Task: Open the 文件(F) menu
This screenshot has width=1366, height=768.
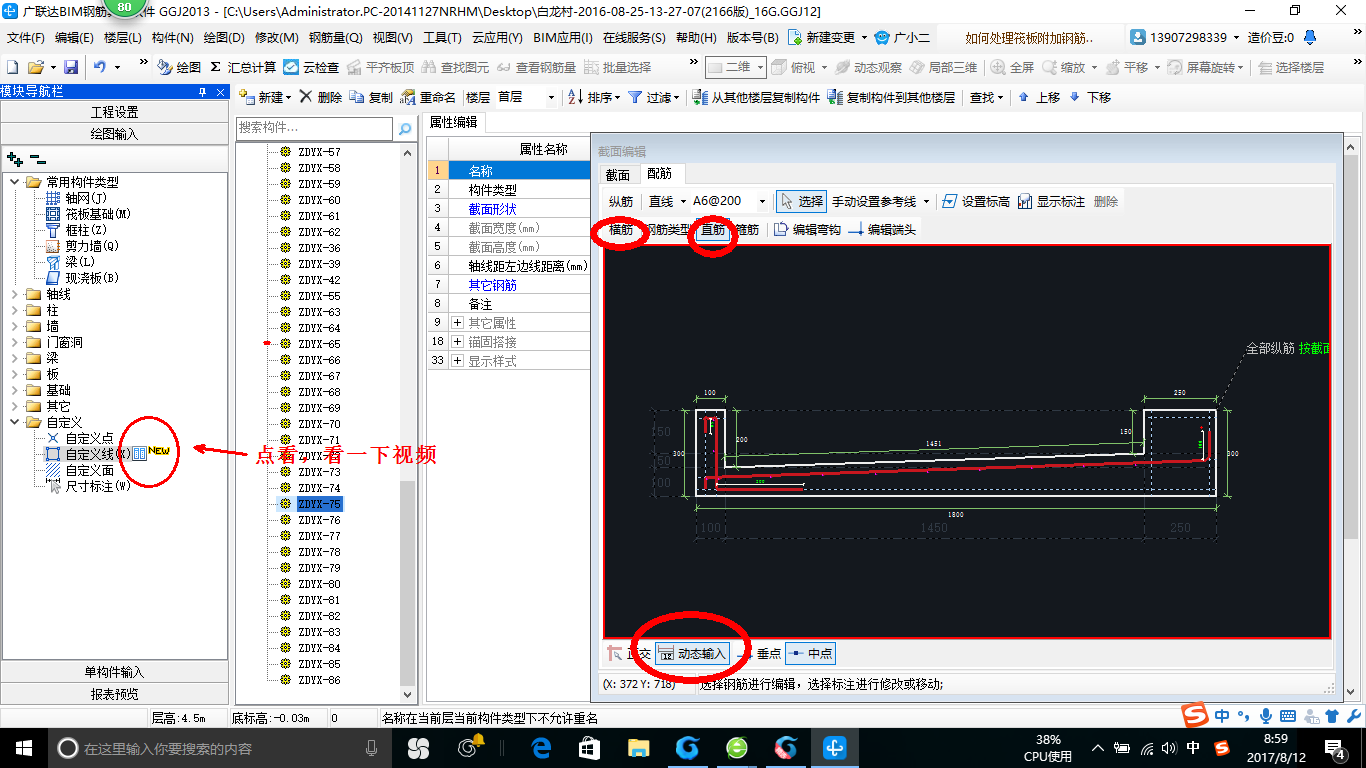Action: pos(25,38)
